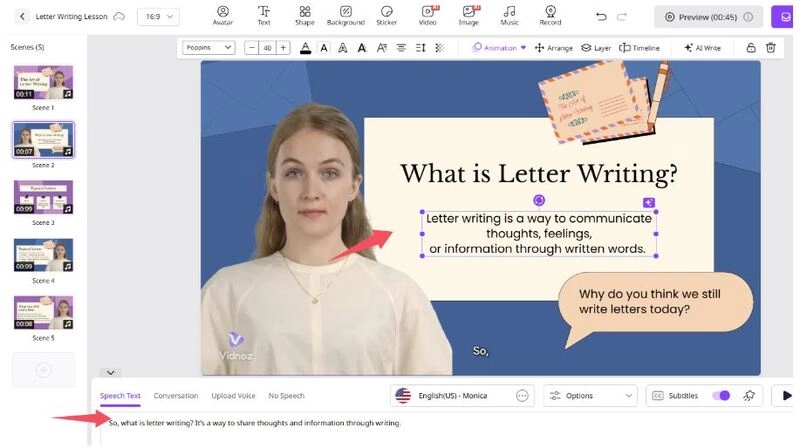Screen dimensions: 800x448
Task: Click the 'Letter Writing Lesson' project title
Action: coord(71,16)
